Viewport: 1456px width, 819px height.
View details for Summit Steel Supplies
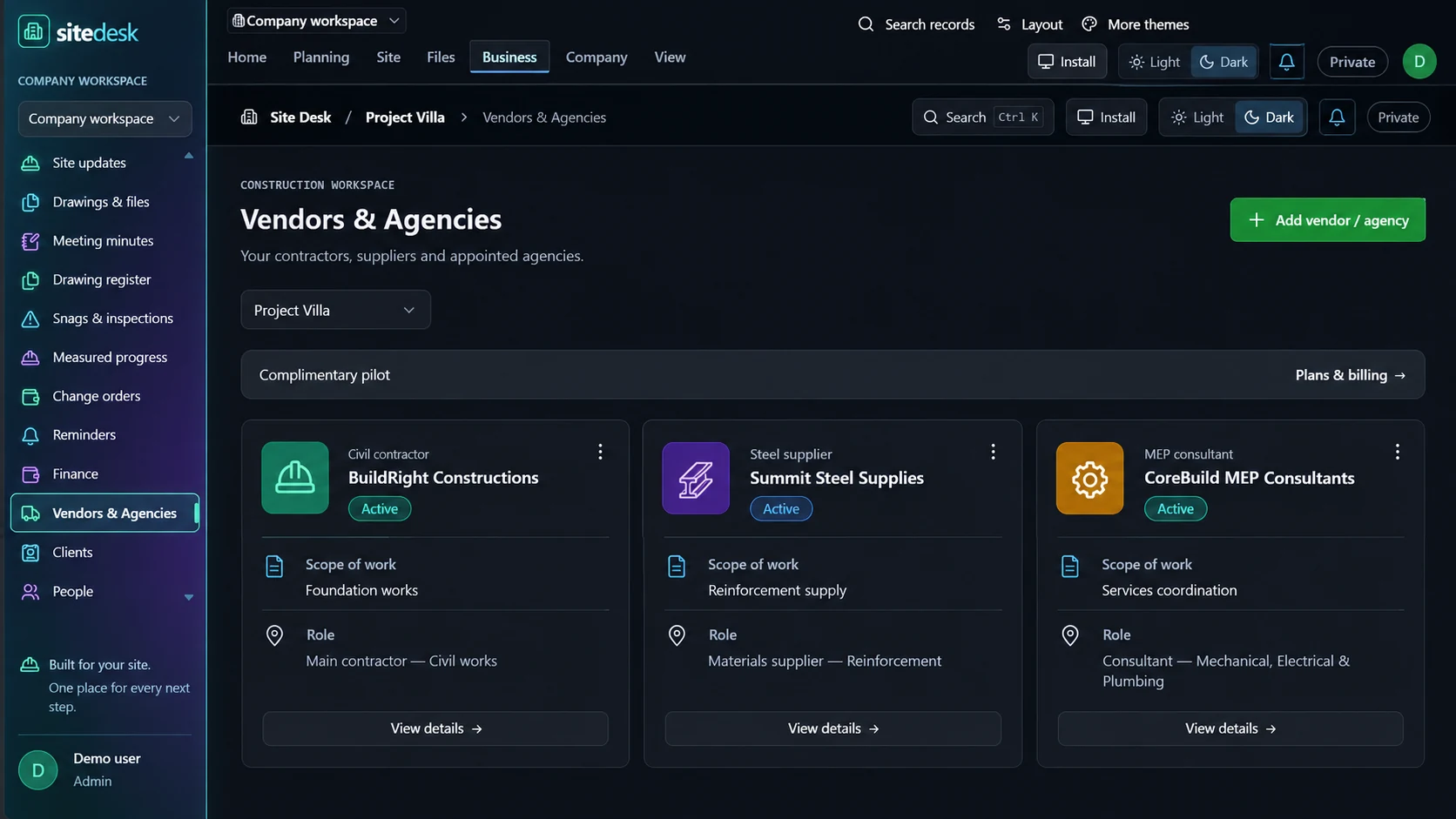(x=832, y=728)
